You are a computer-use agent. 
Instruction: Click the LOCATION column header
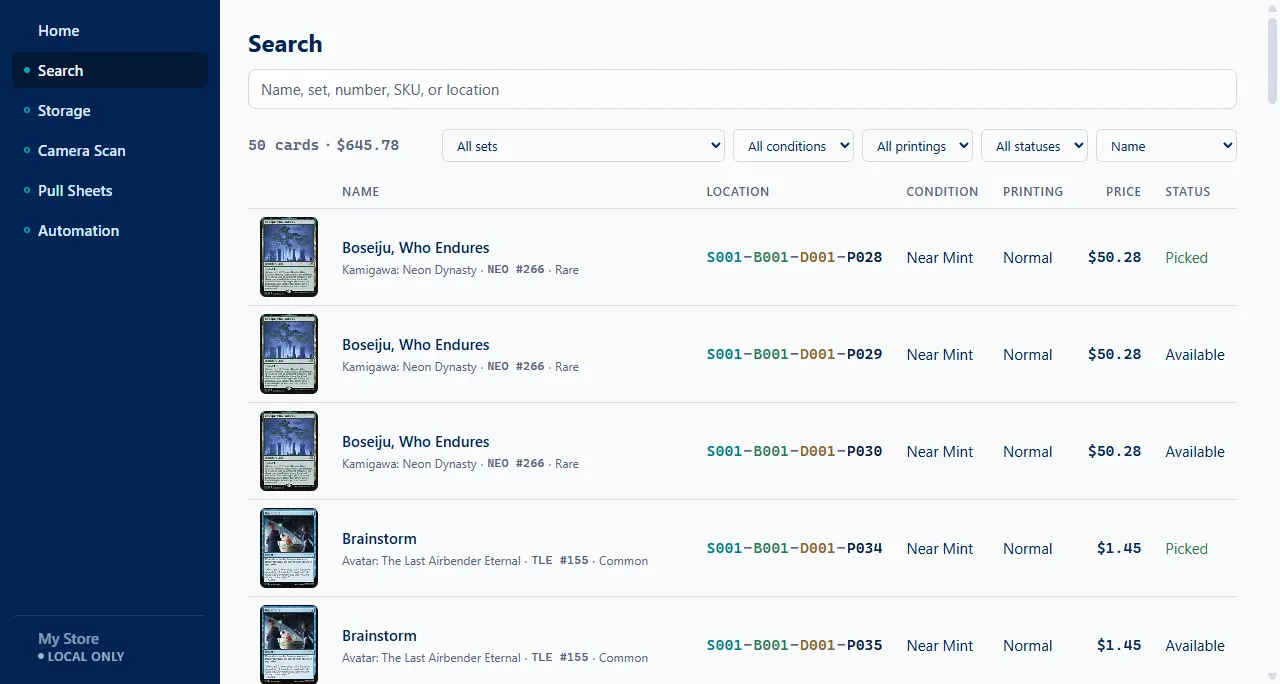(x=738, y=192)
